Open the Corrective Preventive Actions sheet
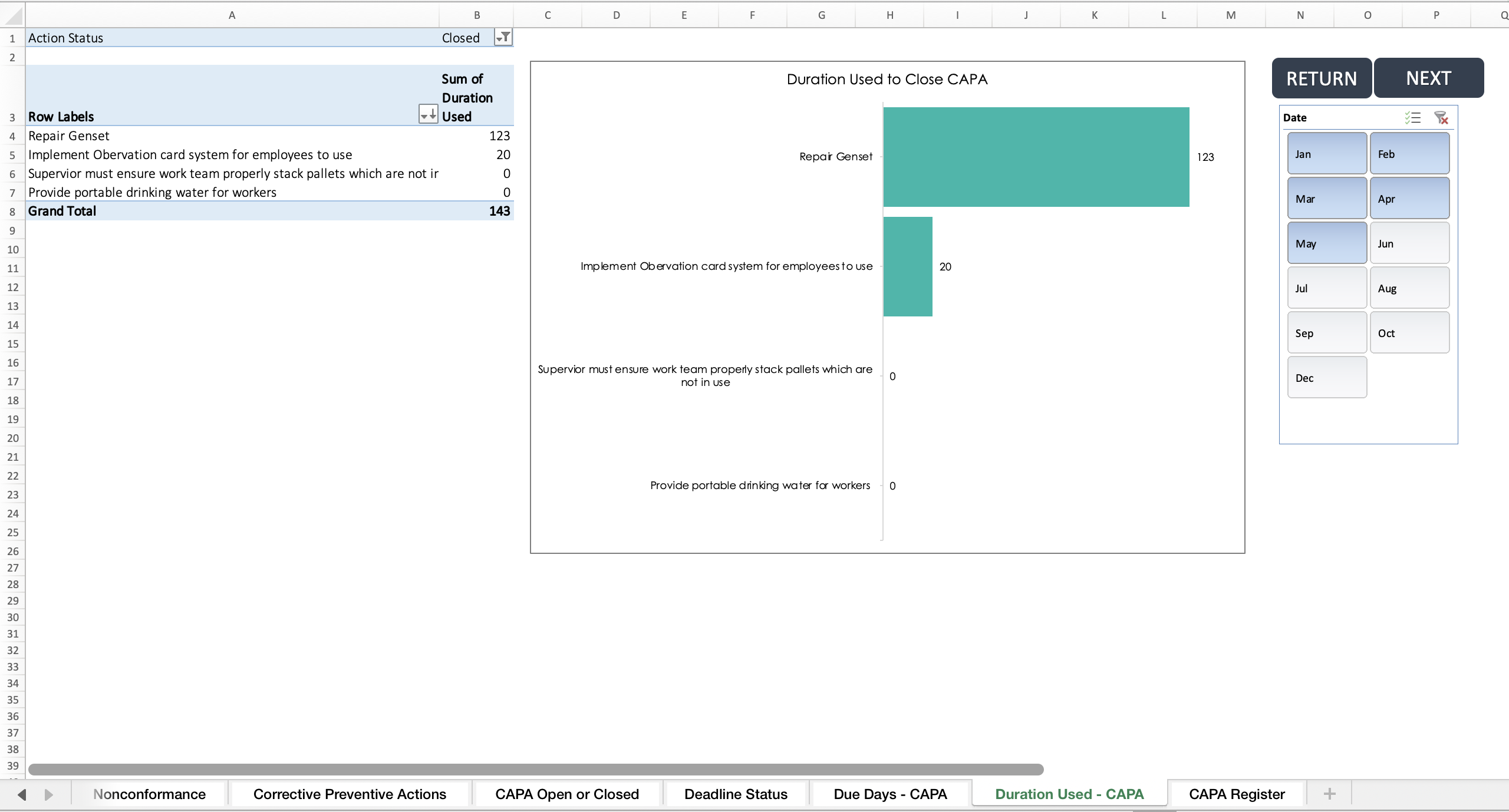 coord(350,794)
